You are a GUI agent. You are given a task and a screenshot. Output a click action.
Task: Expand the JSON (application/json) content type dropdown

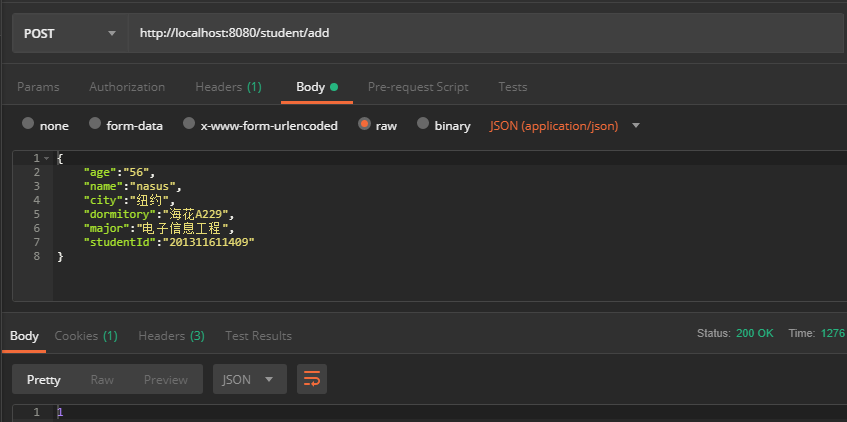pos(565,126)
